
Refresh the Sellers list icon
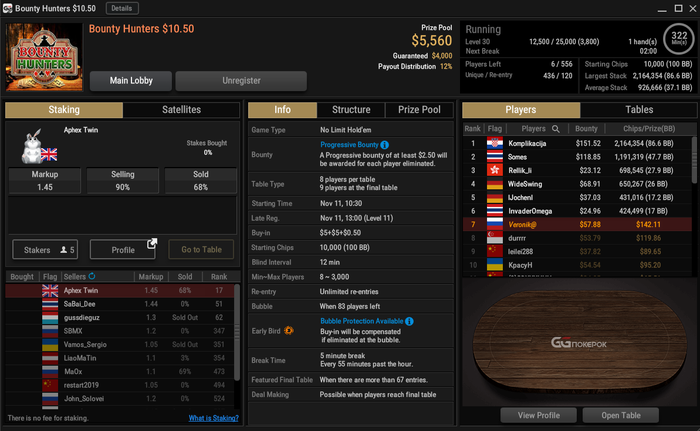(x=92, y=276)
